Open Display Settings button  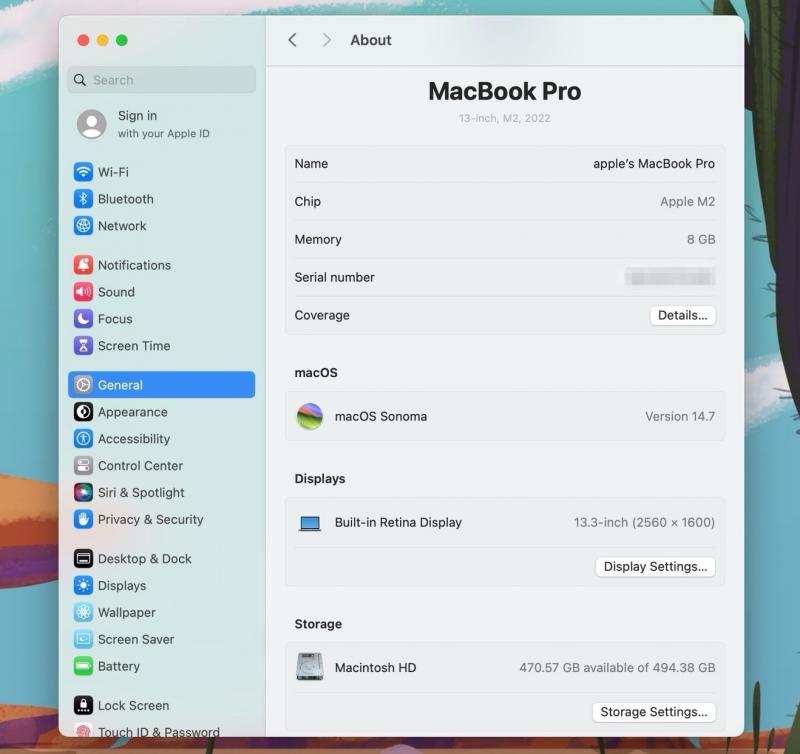656,567
